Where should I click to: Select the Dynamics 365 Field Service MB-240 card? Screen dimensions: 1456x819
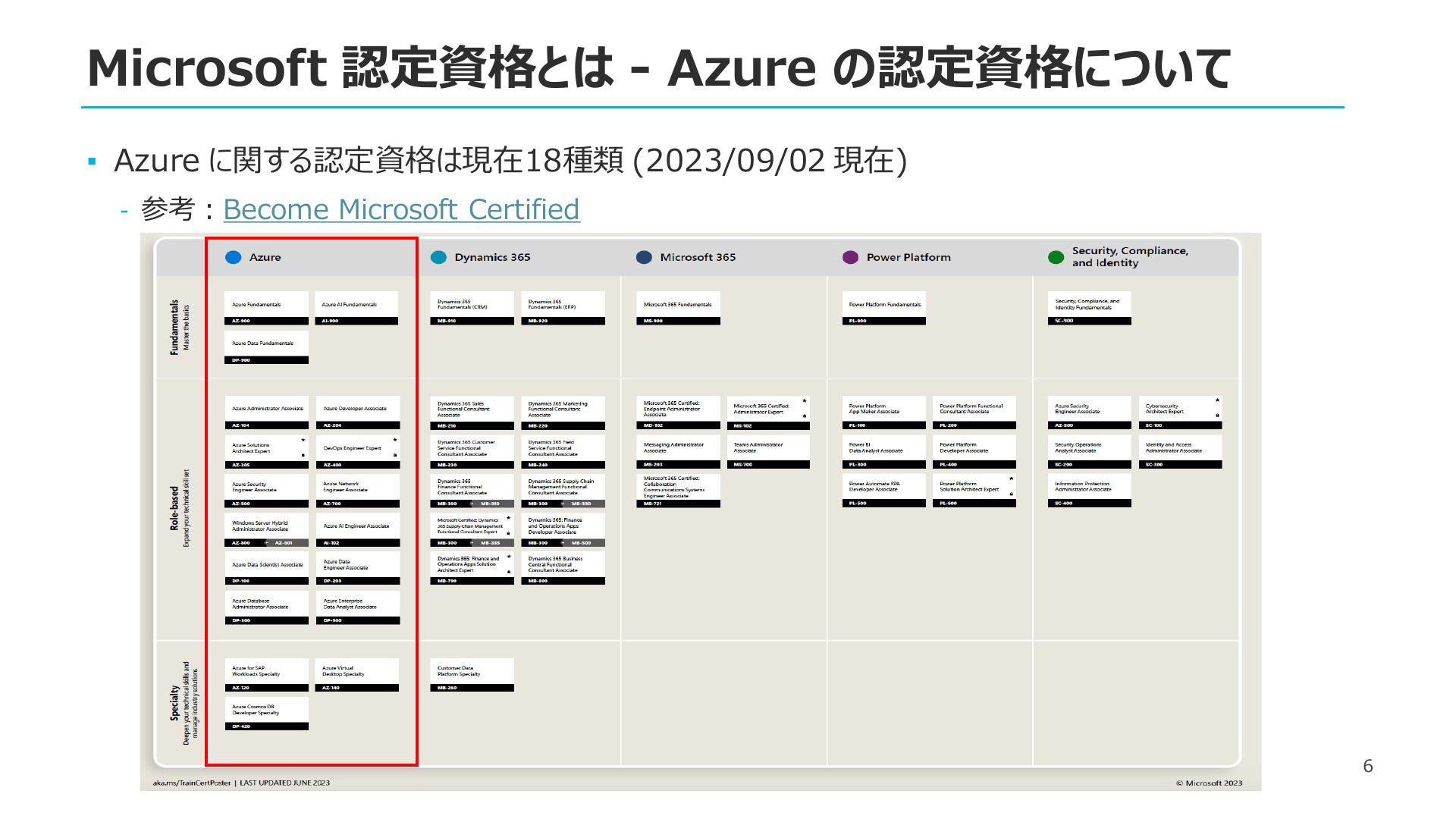point(563,452)
